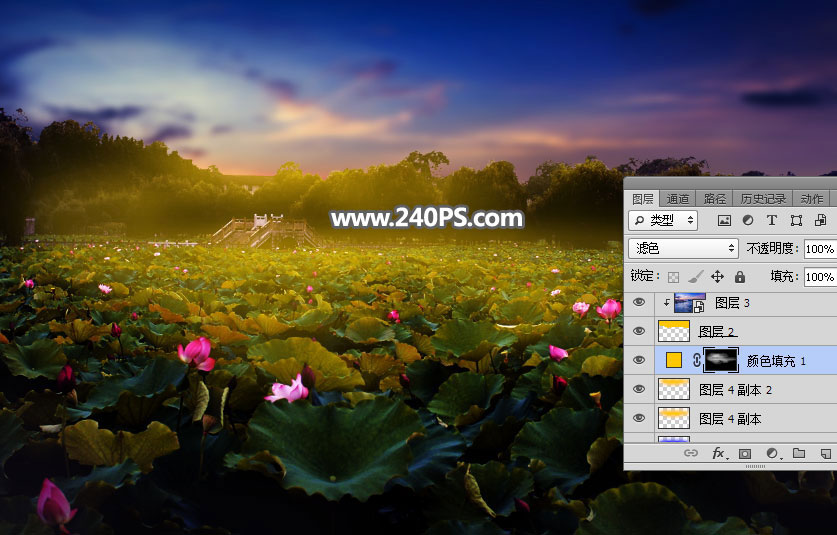
Task: Hide the 颜色填充 1 layer
Action: pyautogui.click(x=638, y=360)
